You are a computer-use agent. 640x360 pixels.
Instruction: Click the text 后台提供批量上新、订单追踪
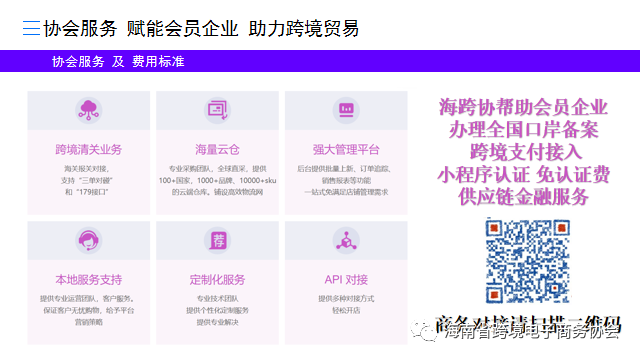tap(344, 169)
